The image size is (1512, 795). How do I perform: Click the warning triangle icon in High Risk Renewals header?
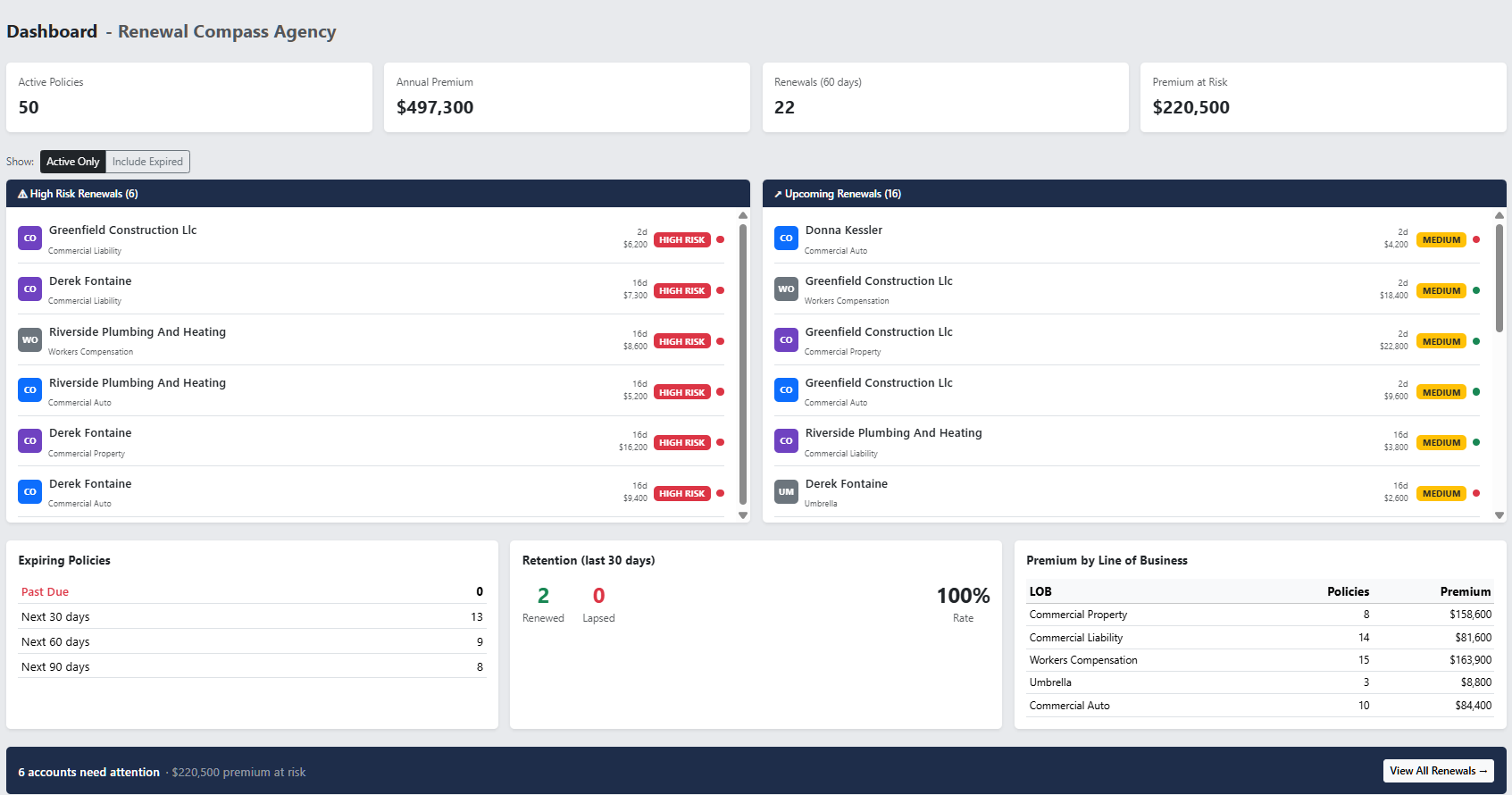click(x=23, y=194)
